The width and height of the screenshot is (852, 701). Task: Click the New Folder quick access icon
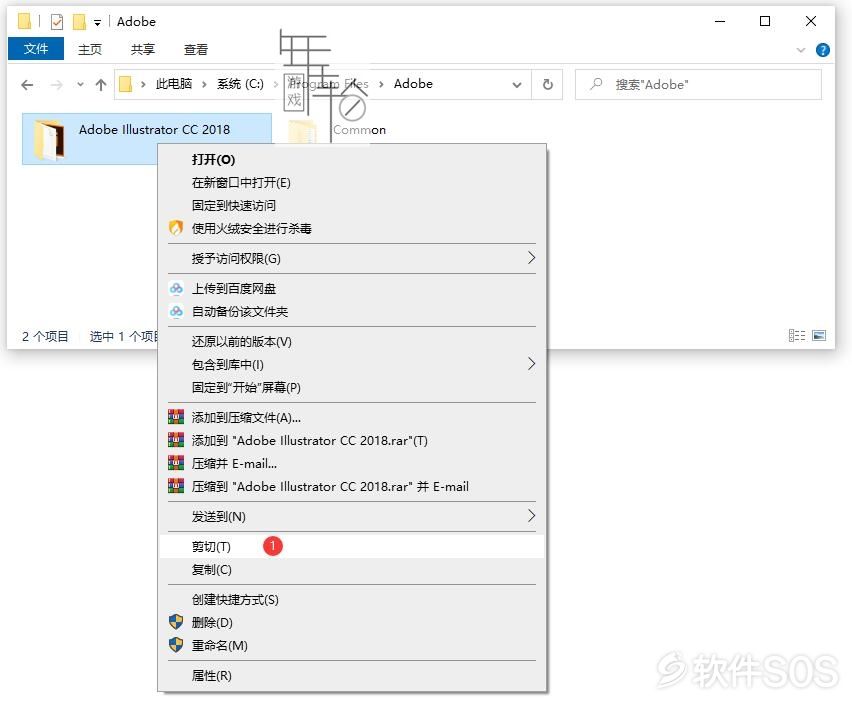79,22
